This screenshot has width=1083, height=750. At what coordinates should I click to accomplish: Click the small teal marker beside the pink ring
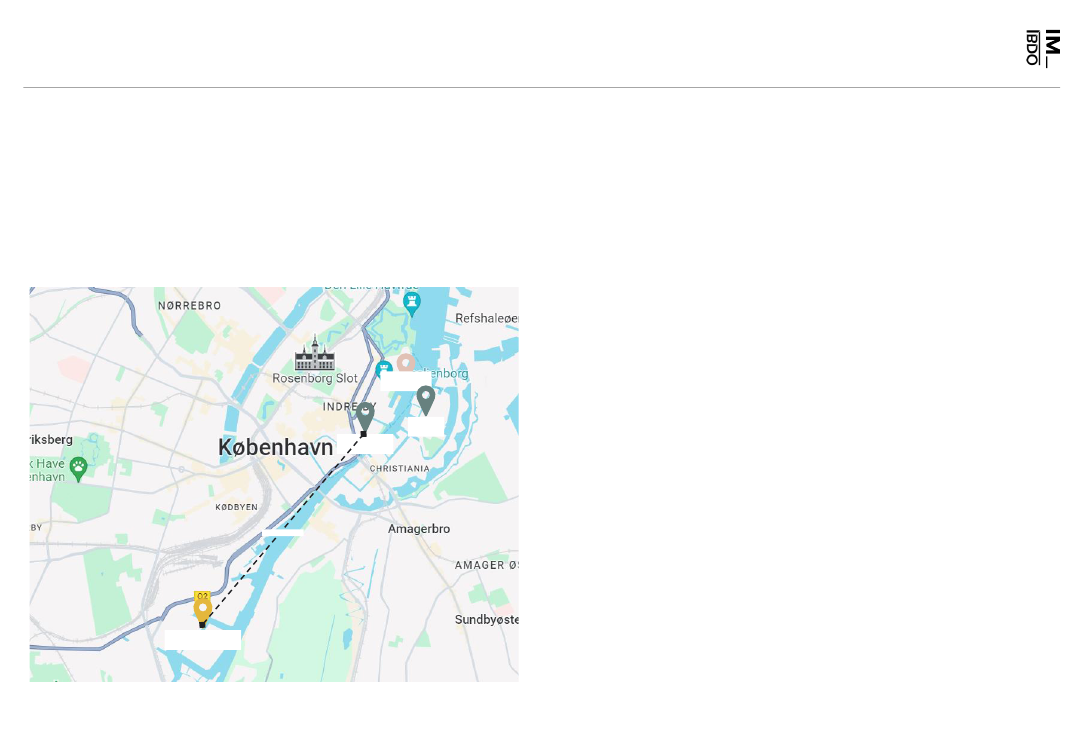[x=384, y=369]
